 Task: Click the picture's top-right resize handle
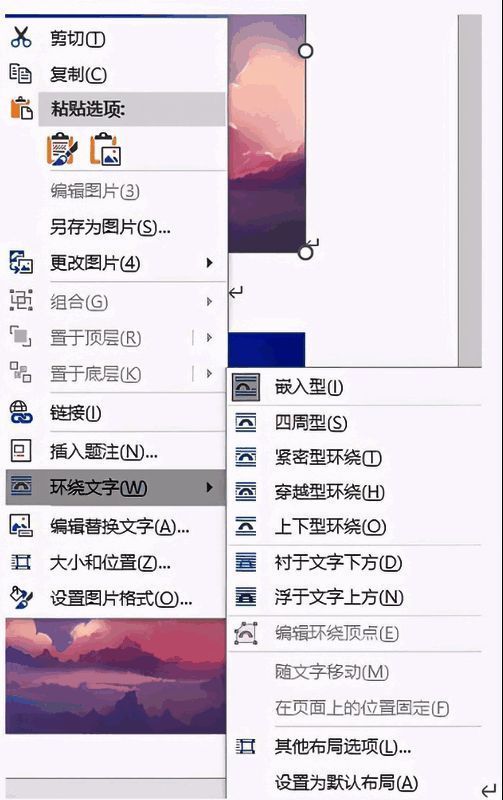[x=305, y=51]
